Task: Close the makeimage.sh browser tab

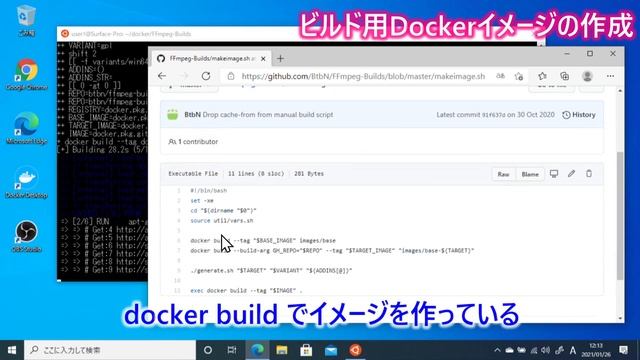Action: coord(263,59)
